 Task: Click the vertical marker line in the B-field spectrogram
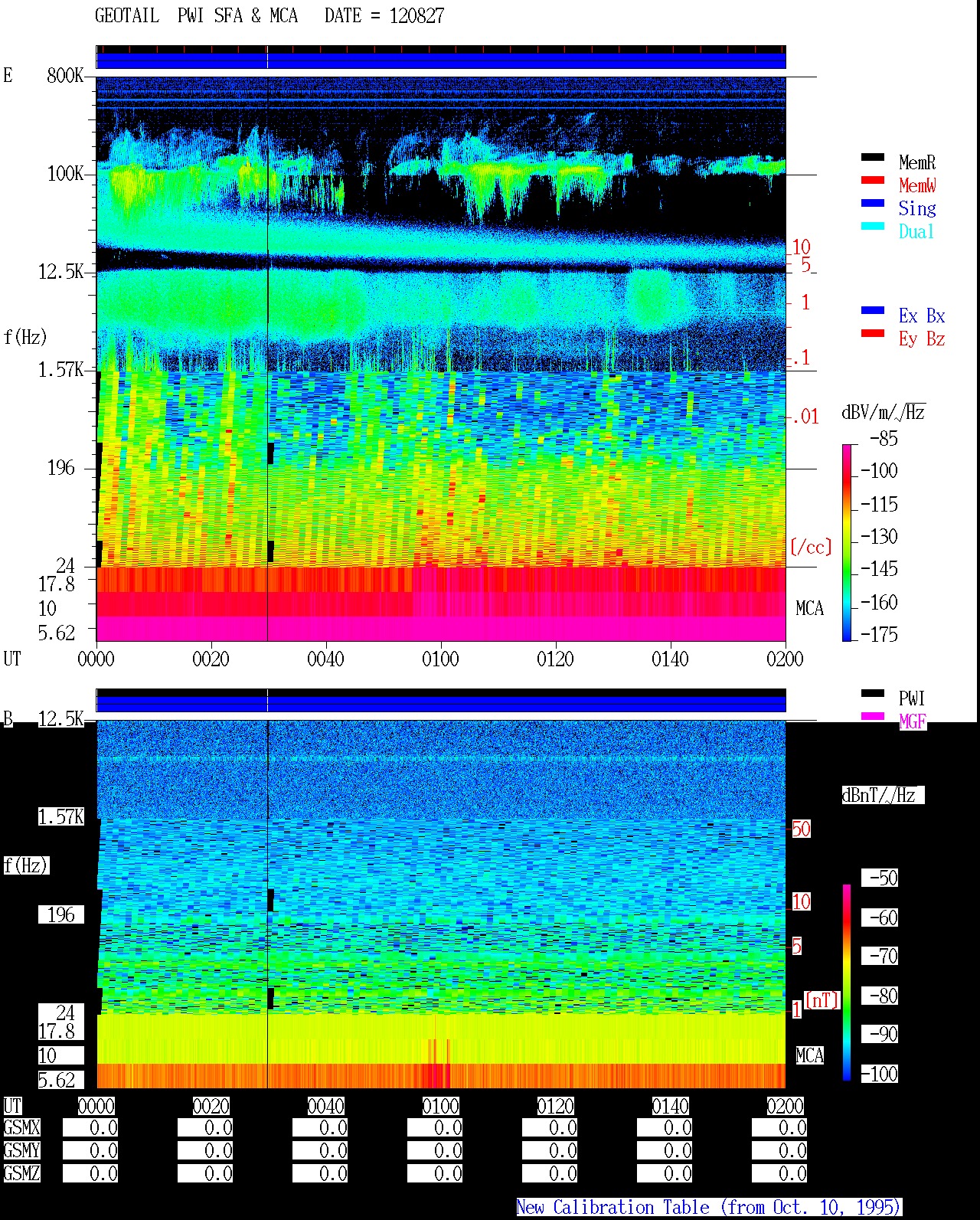(267, 904)
